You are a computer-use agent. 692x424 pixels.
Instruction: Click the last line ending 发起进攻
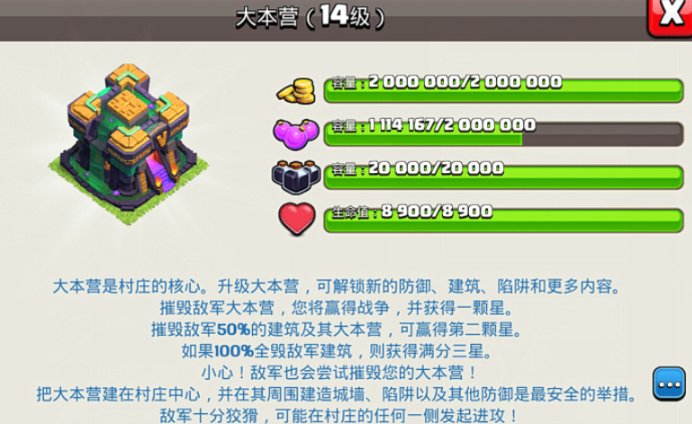pos(339,416)
